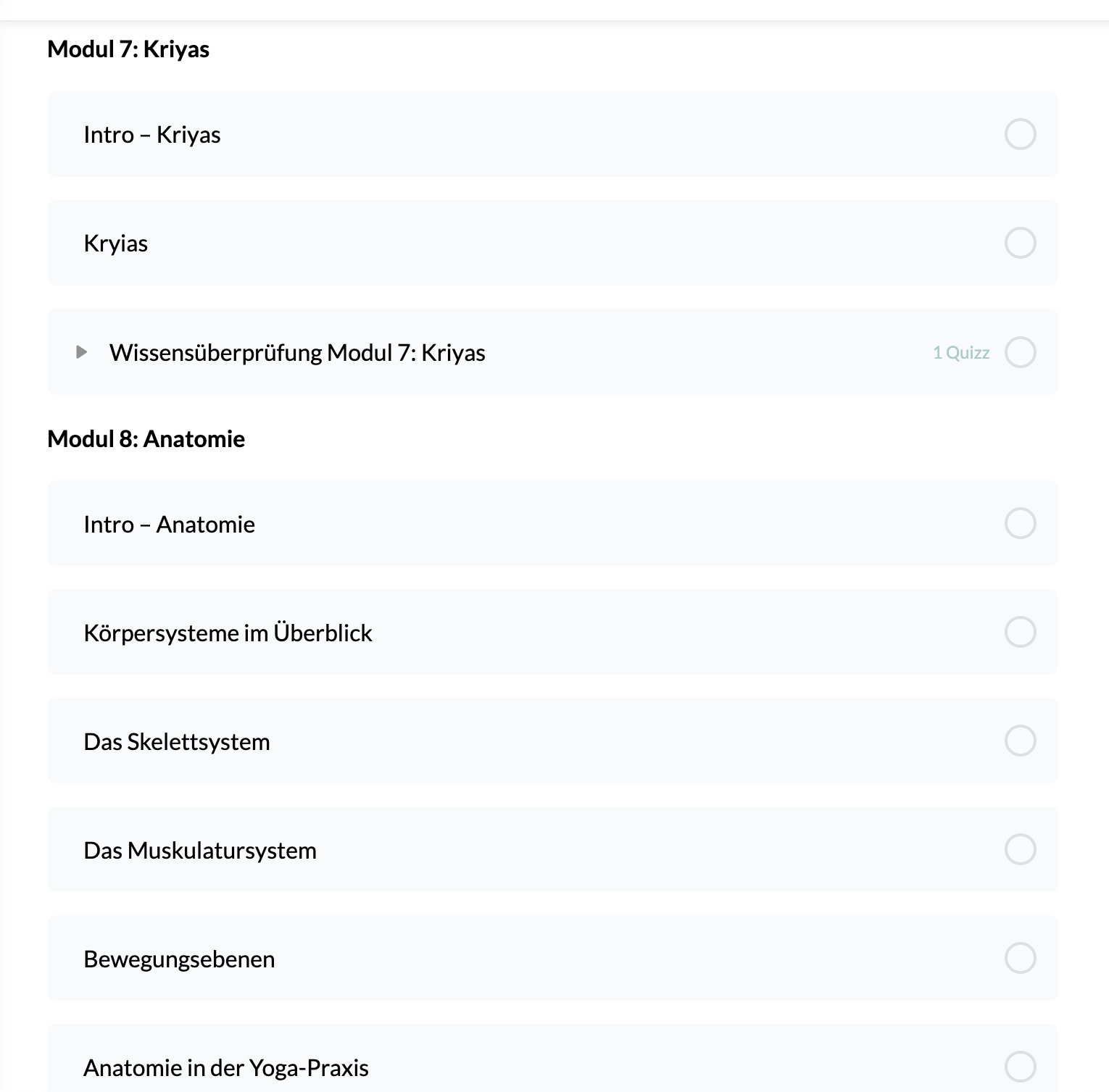Click the status circle beside Bewegungsebenen
The image size is (1109, 1092).
click(1020, 958)
